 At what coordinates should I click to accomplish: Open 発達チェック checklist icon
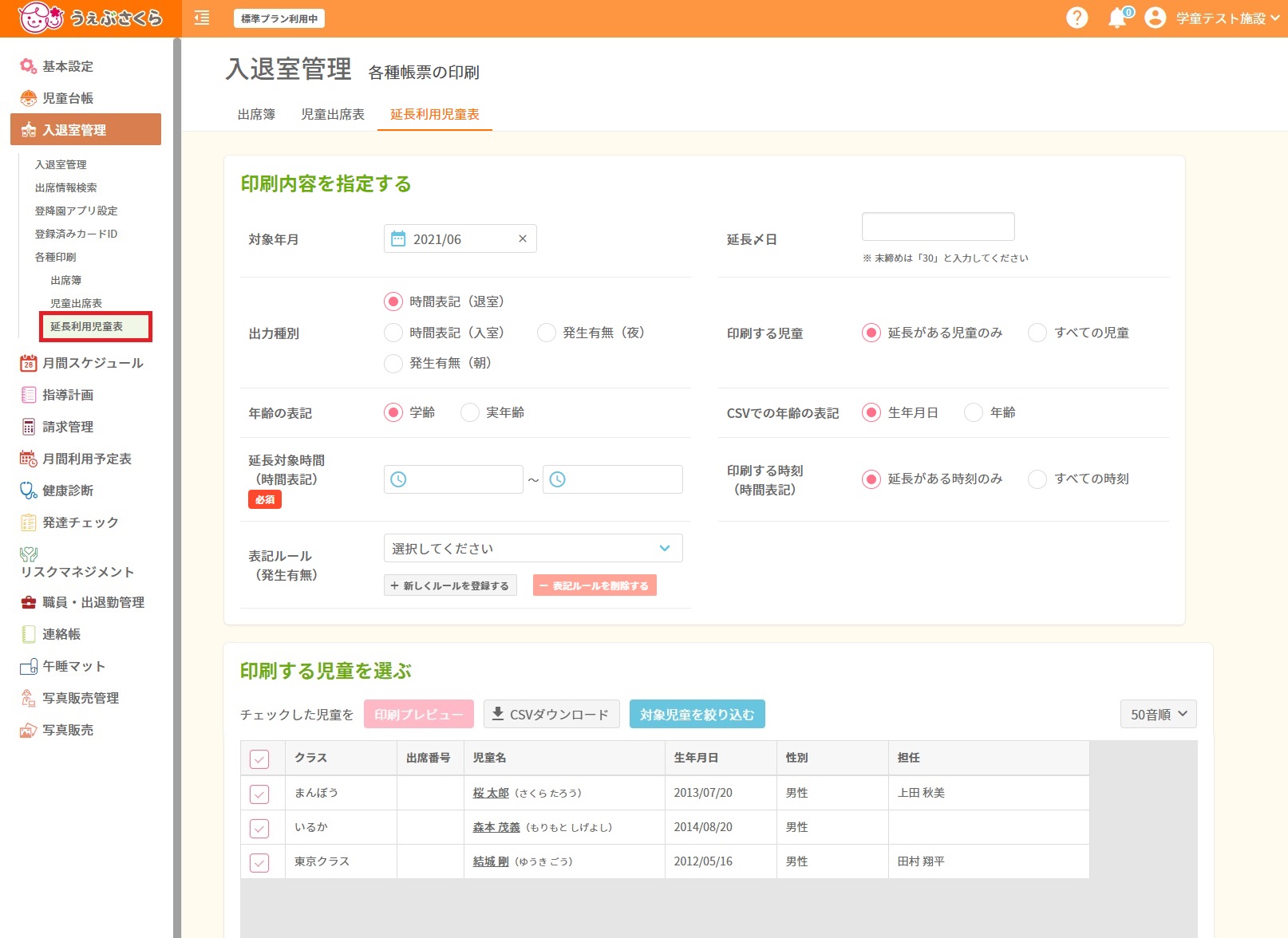(x=28, y=522)
